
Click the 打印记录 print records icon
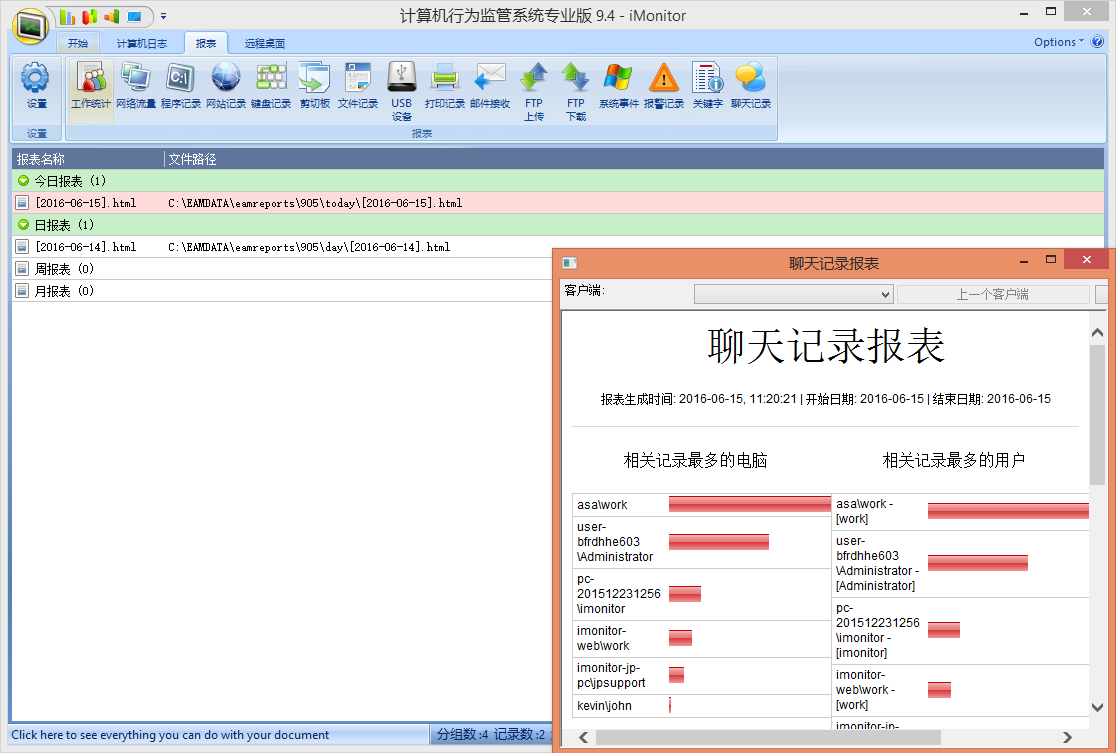[x=444, y=85]
